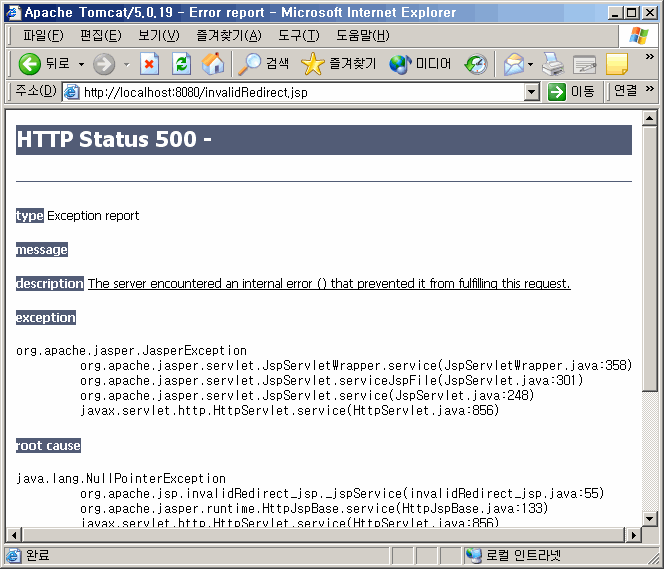Click the grayed Forward arrow button
This screenshot has width=664, height=569.
104,64
